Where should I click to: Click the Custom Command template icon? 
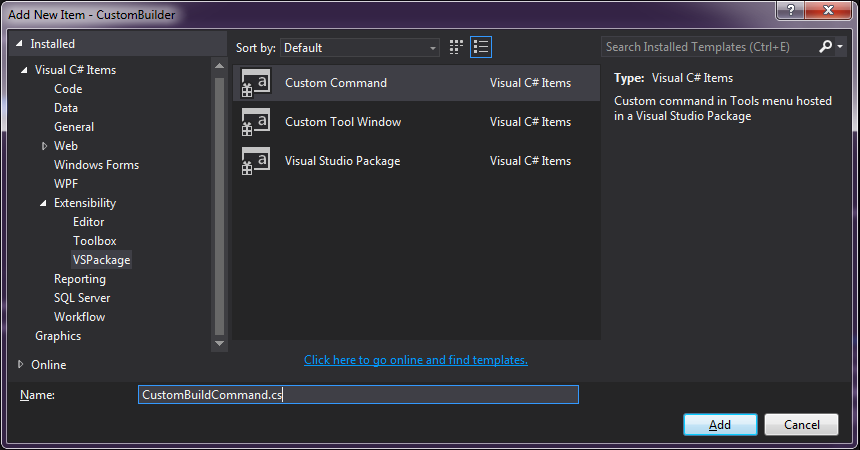pyautogui.click(x=256, y=83)
